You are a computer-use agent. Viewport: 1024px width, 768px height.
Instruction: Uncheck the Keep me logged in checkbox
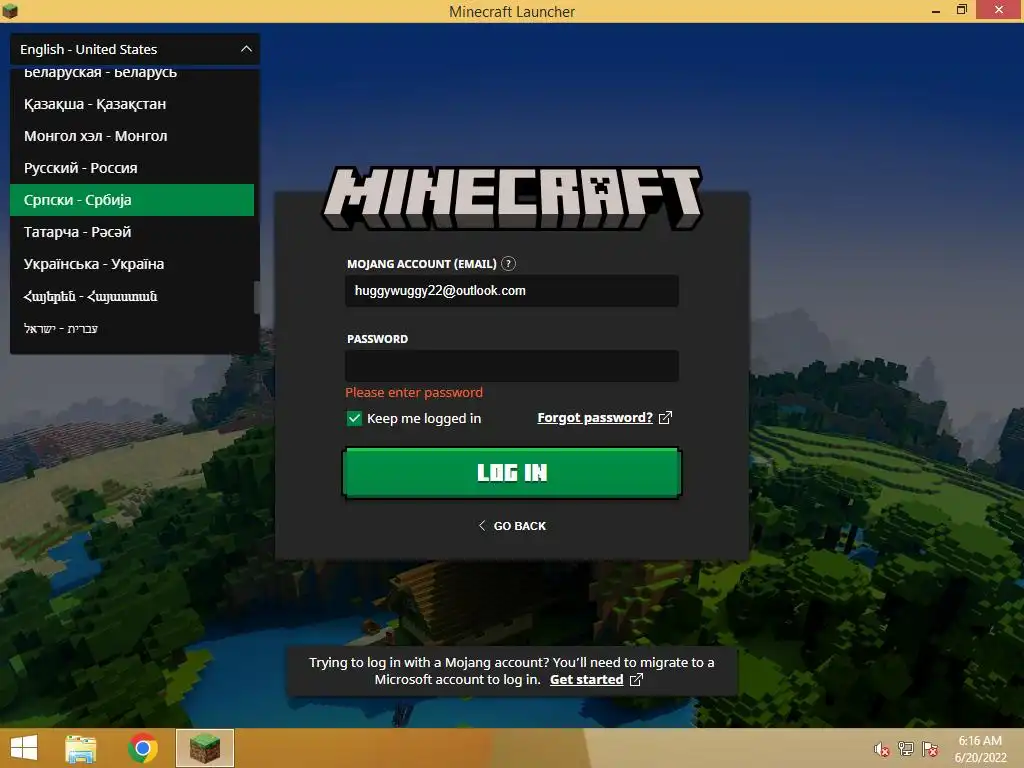click(354, 419)
